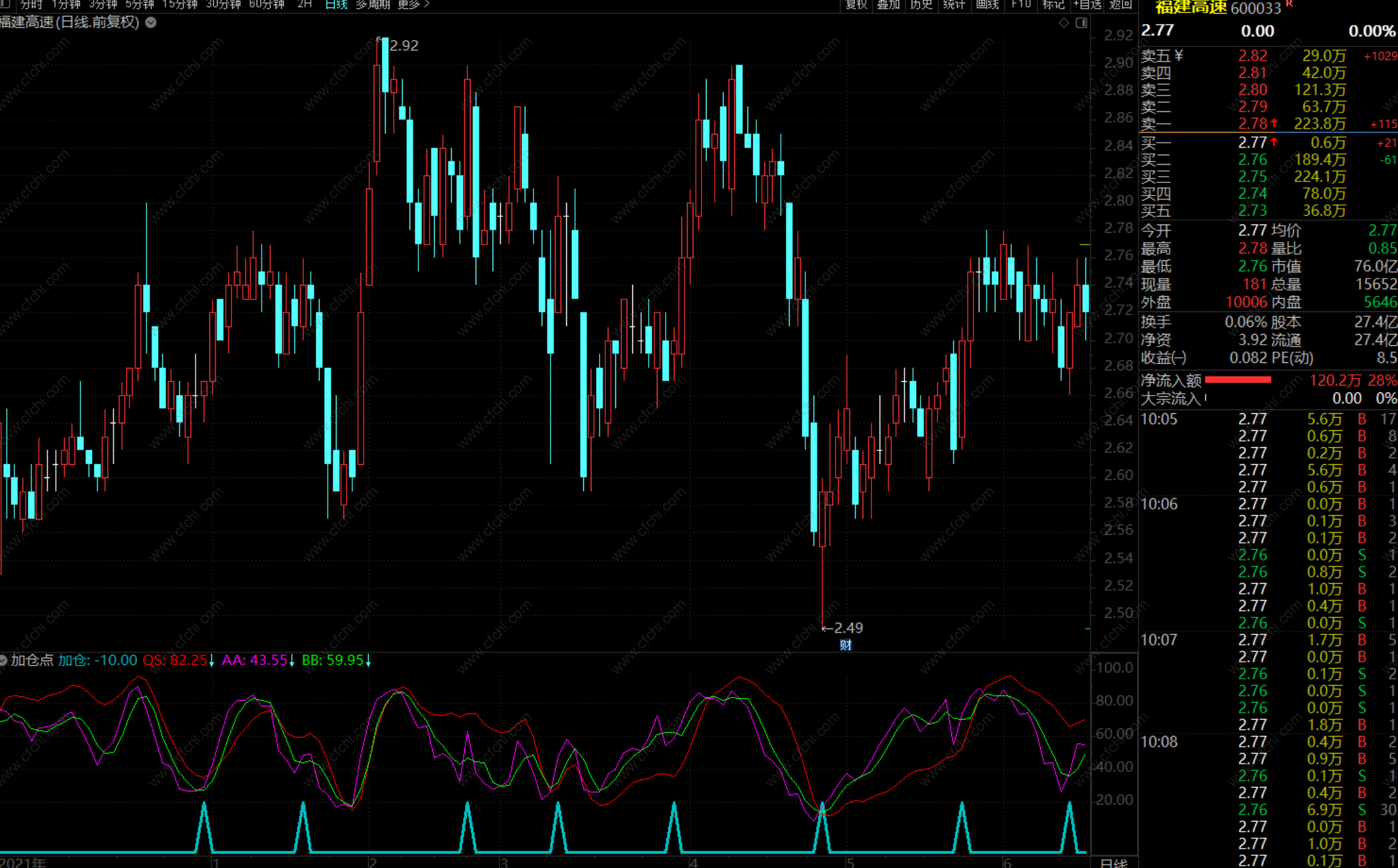Click the red 净流入额 progress bar

[x=1238, y=380]
